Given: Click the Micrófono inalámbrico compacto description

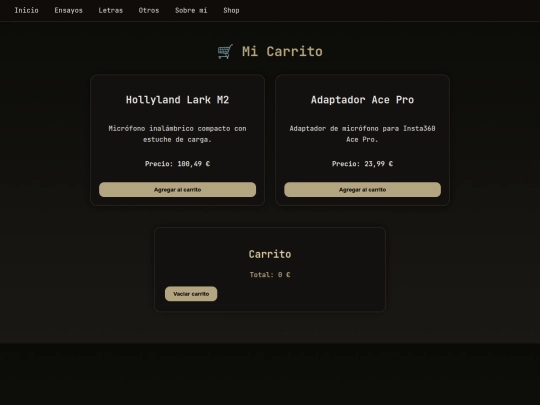Looking at the screenshot, I should click(x=177, y=134).
